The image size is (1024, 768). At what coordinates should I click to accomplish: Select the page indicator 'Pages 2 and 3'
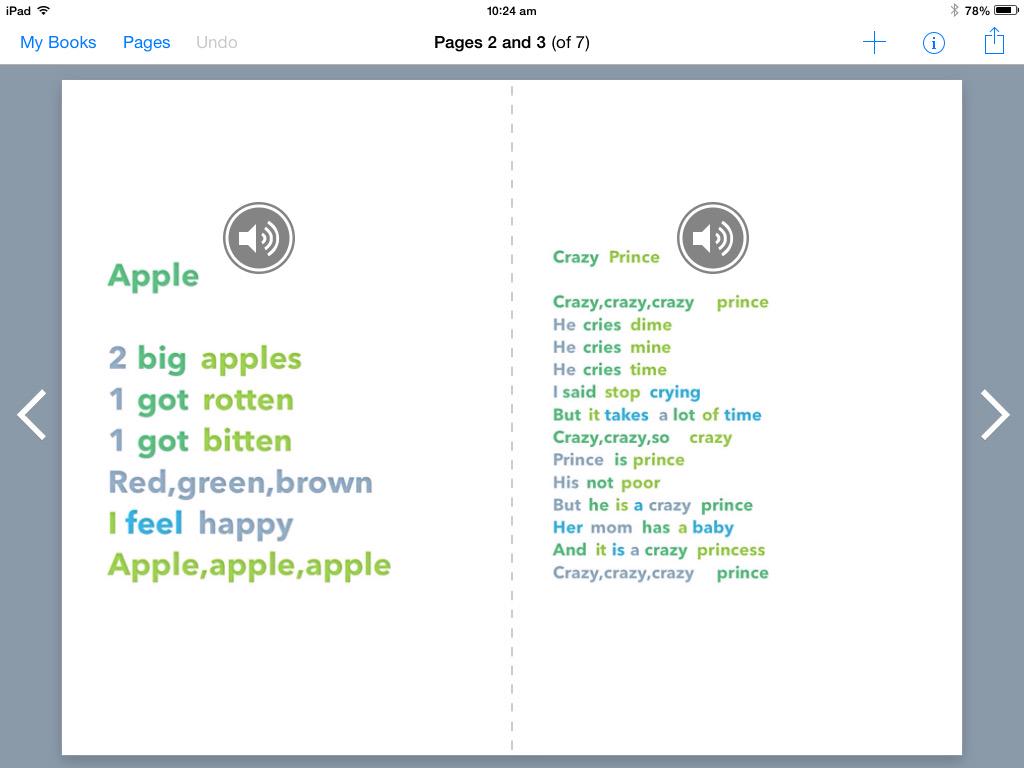point(512,42)
